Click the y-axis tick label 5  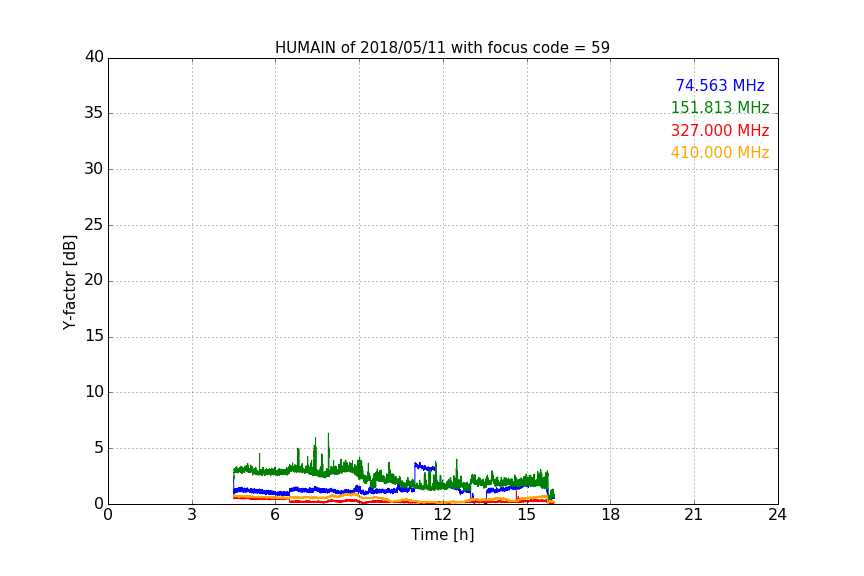pos(99,448)
